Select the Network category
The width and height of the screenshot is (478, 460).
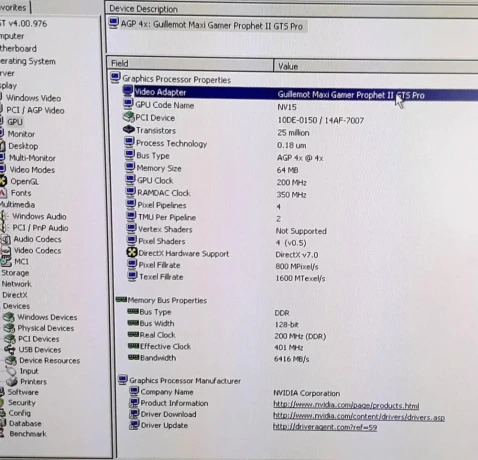coord(17,284)
